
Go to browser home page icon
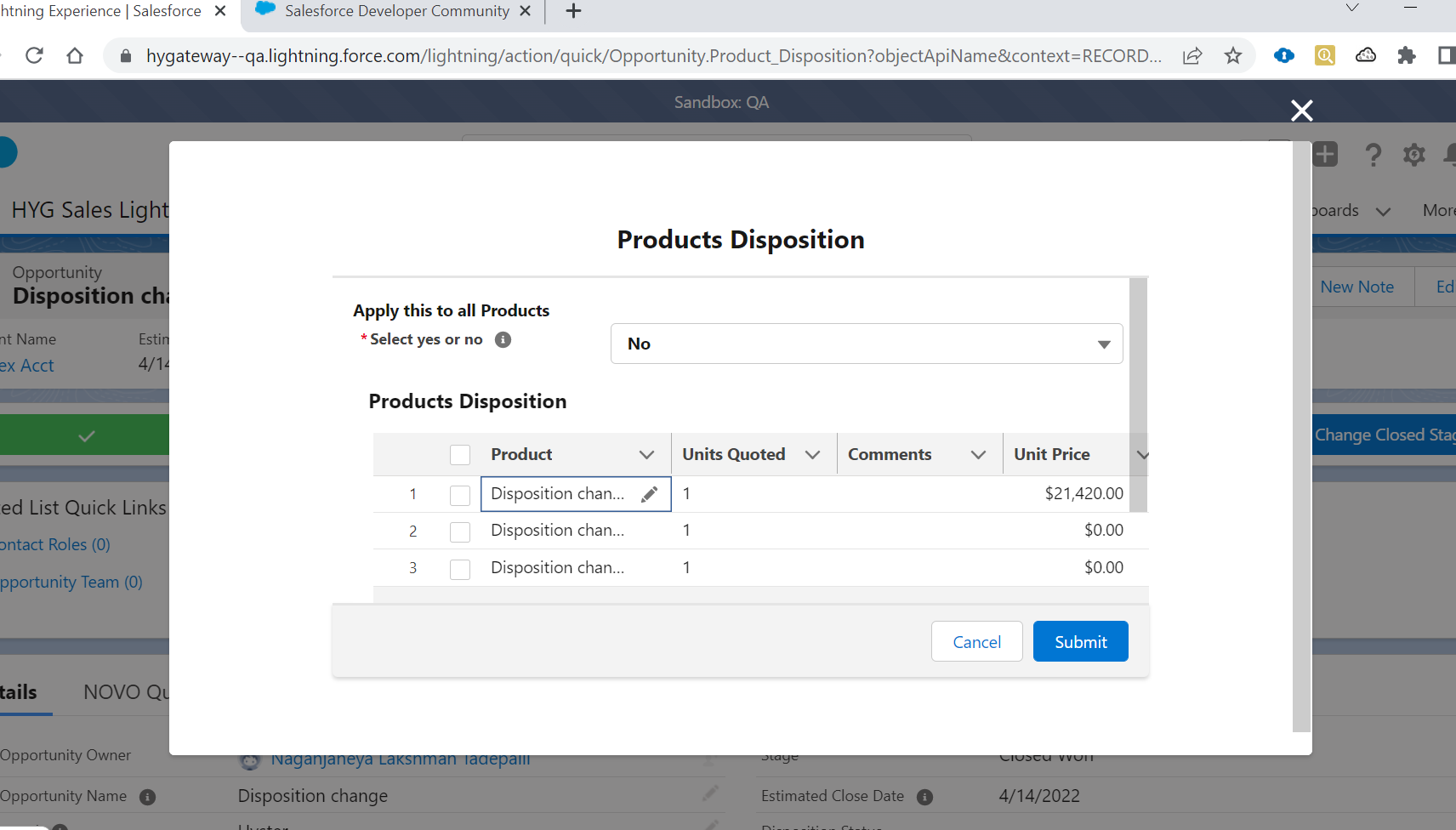pos(75,56)
